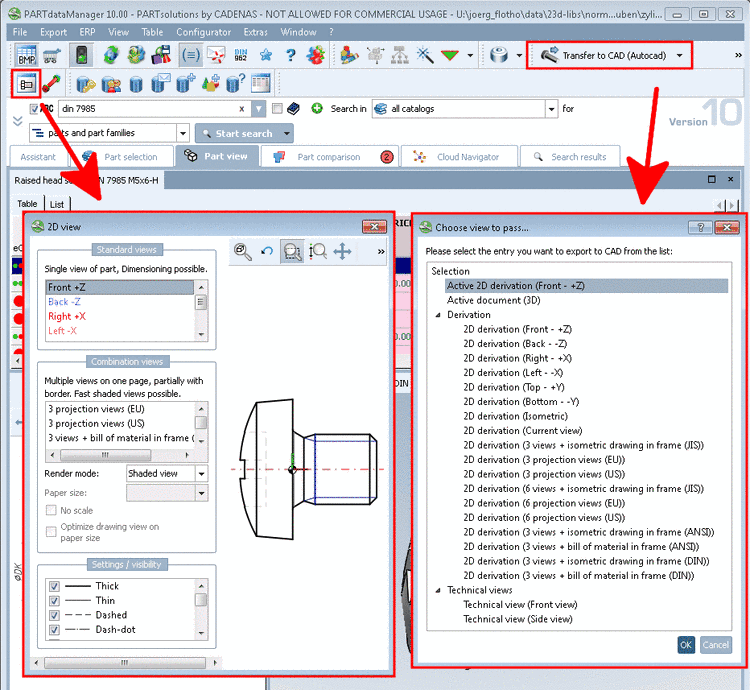Viewport: 750px width, 690px height.
Task: Switch to the Search results tab
Action: (570, 157)
